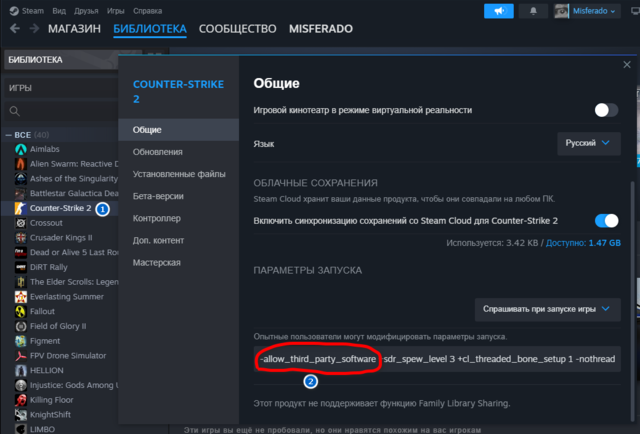Click the Killing Floor game icon
Screen dimensions: 640x434
[x=21, y=400]
